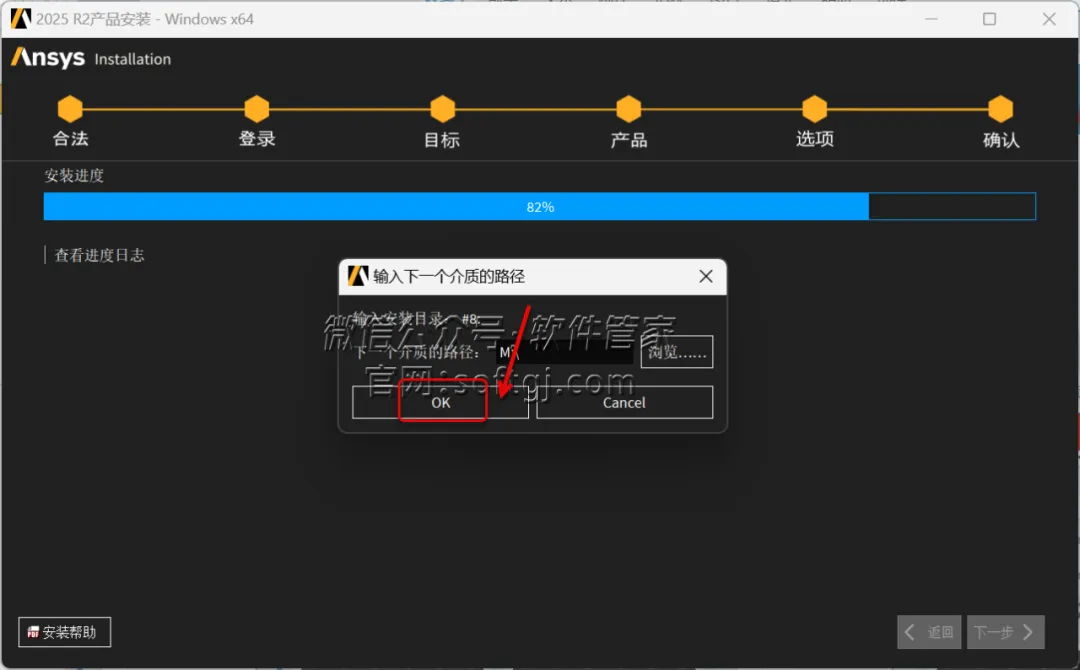Minimize the installer window
This screenshot has height=670, width=1080.
click(931, 19)
